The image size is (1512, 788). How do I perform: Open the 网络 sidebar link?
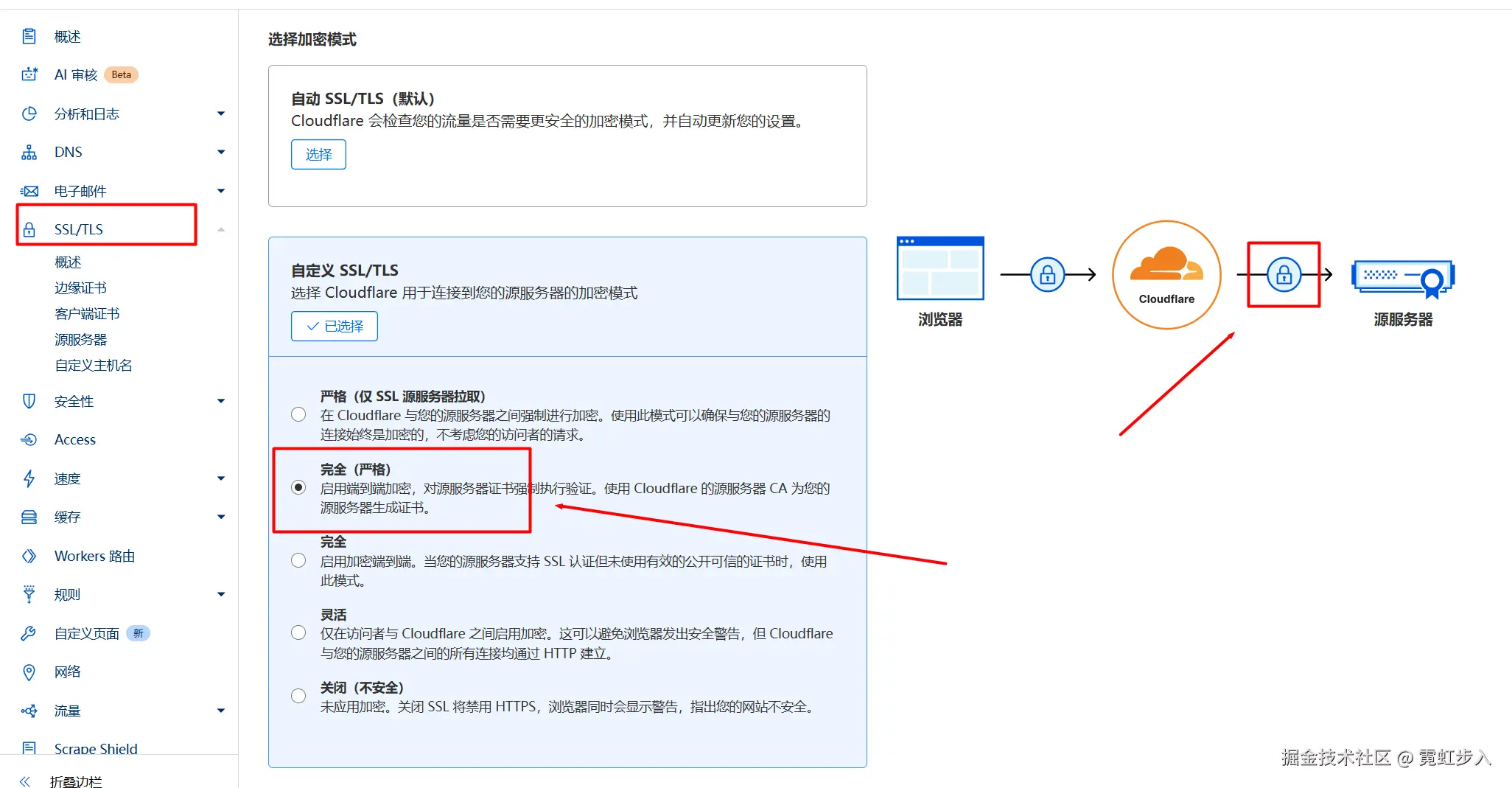(x=68, y=672)
